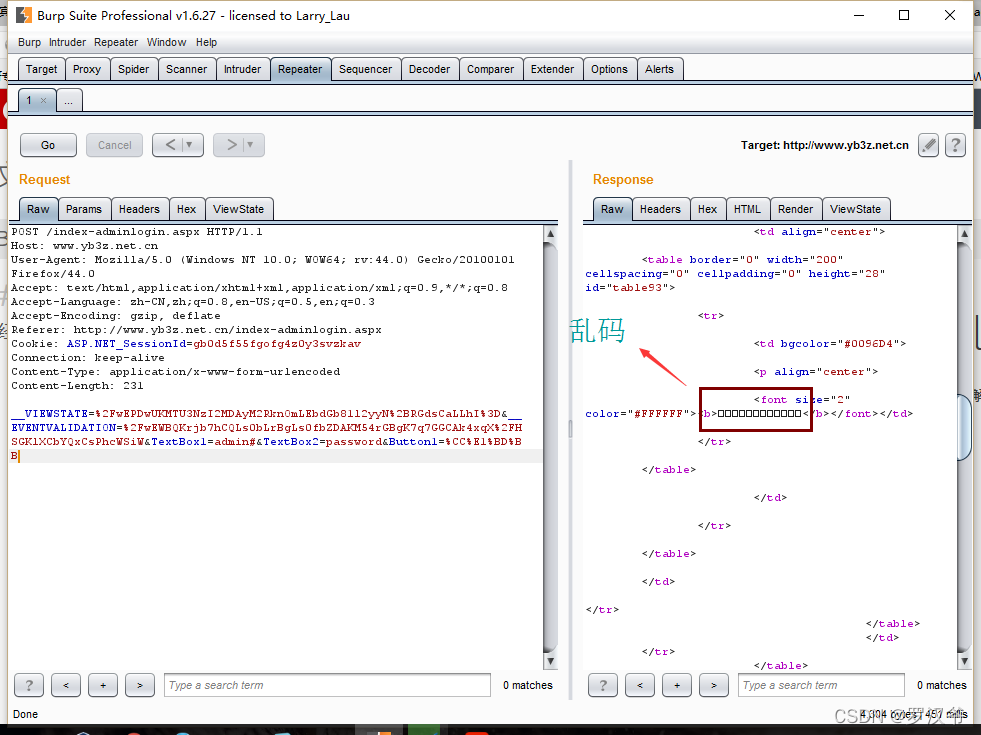Click request pane scroll up arrow
Image resolution: width=981 pixels, height=735 pixels.
551,233
